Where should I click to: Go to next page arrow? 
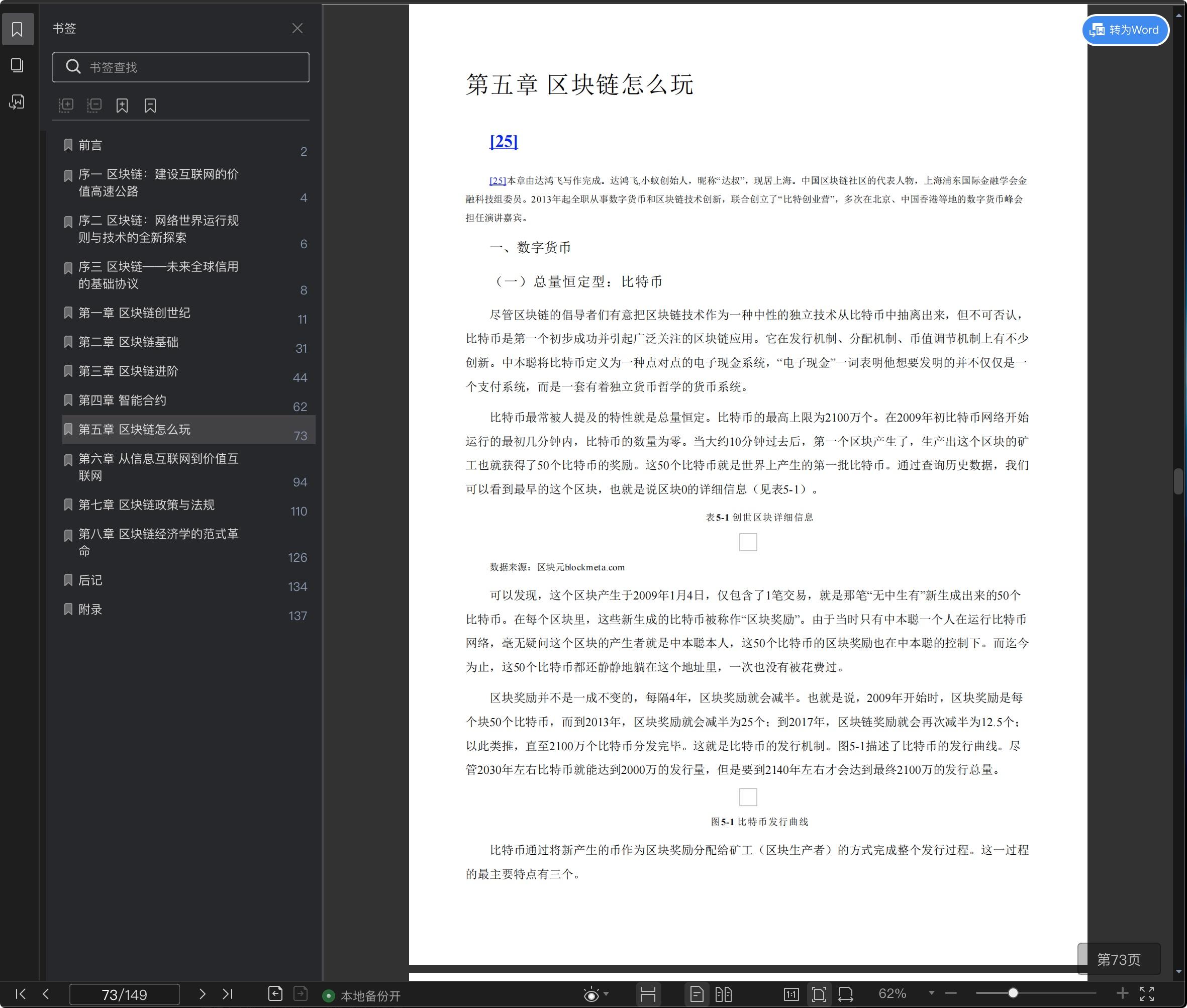203,994
